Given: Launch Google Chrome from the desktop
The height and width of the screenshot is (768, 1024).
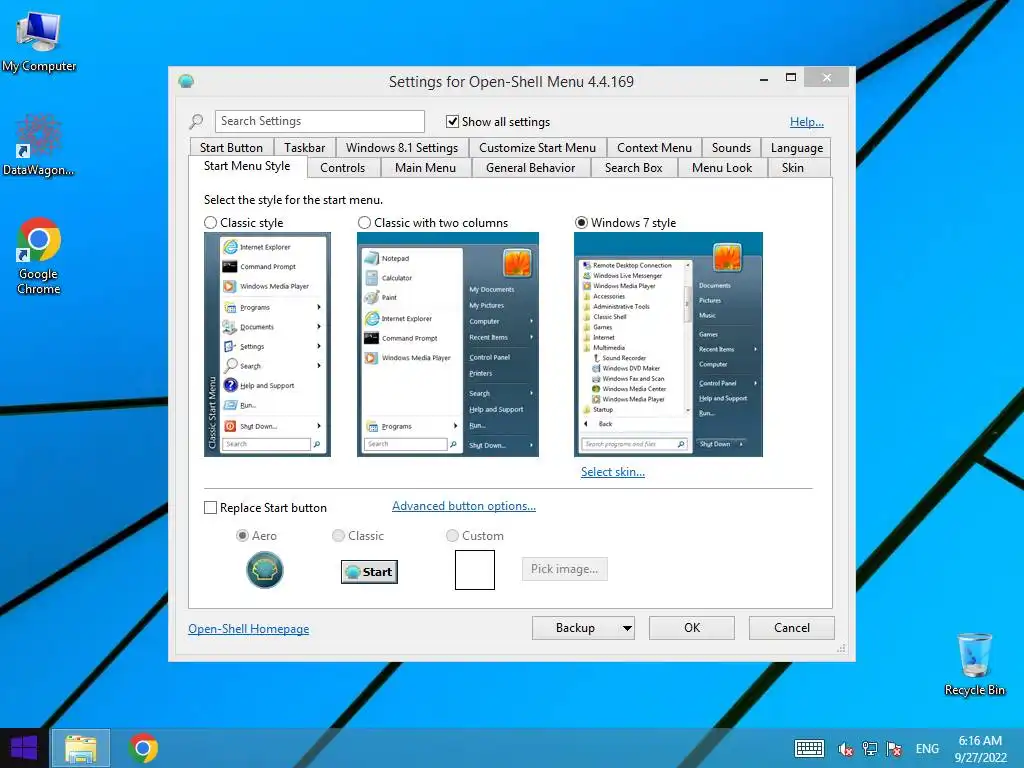Looking at the screenshot, I should coord(39,255).
